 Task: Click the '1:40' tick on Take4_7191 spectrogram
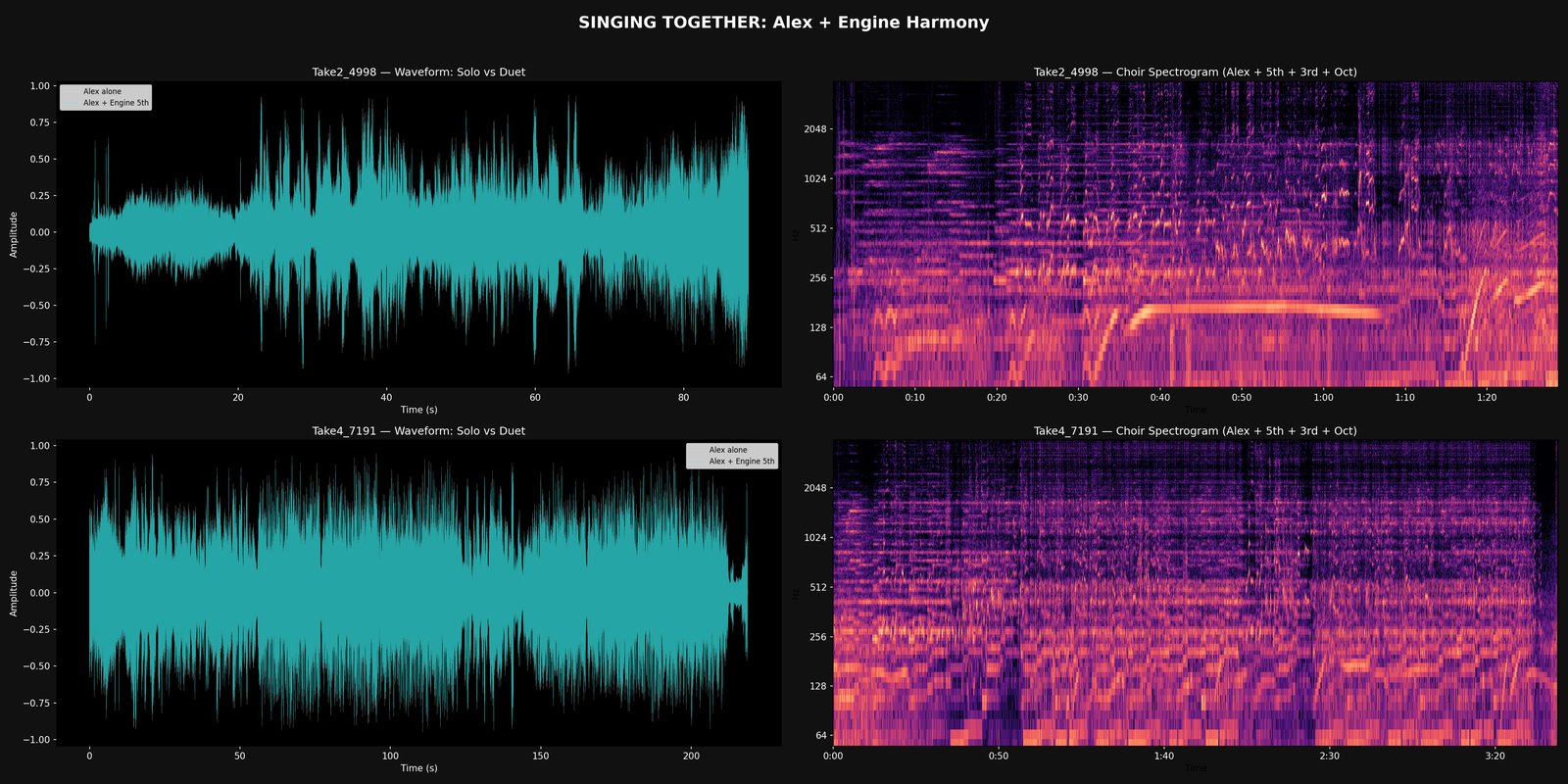[1163, 756]
